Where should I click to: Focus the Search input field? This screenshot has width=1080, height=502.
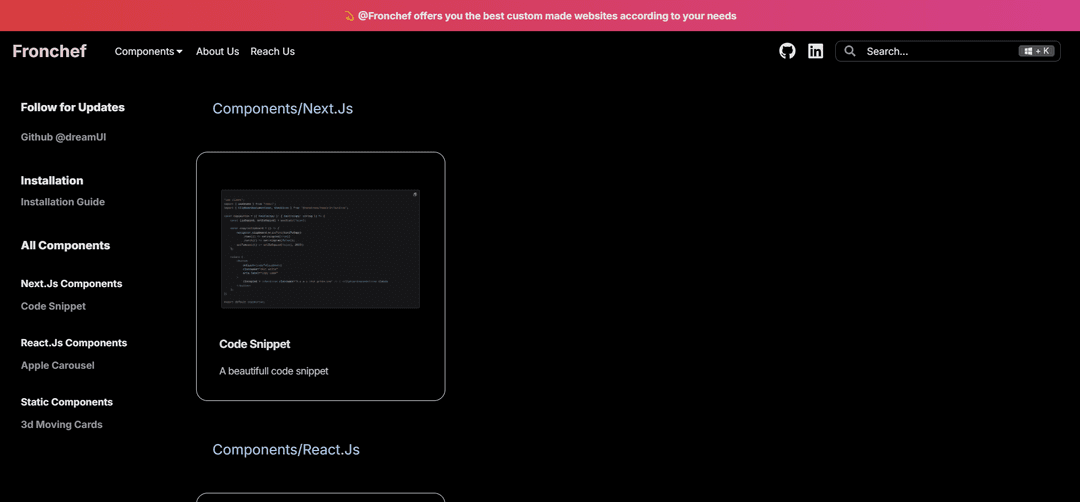coord(948,51)
